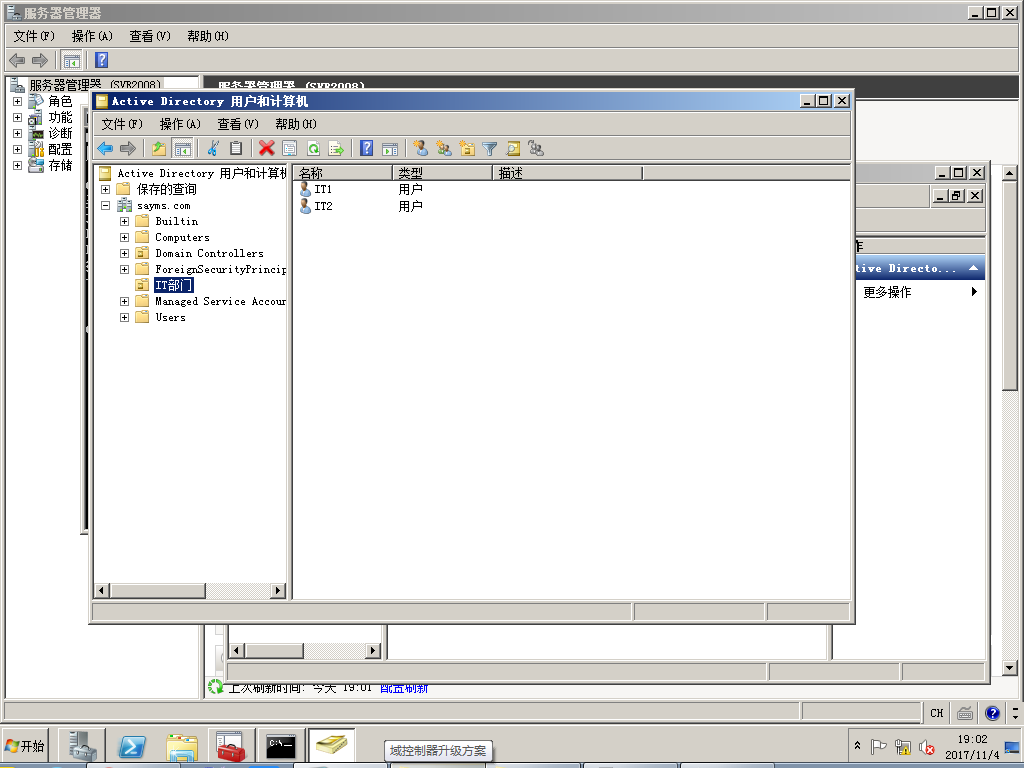1024x768 pixels.
Task: Go up one level with folder icon
Action: pyautogui.click(x=159, y=148)
